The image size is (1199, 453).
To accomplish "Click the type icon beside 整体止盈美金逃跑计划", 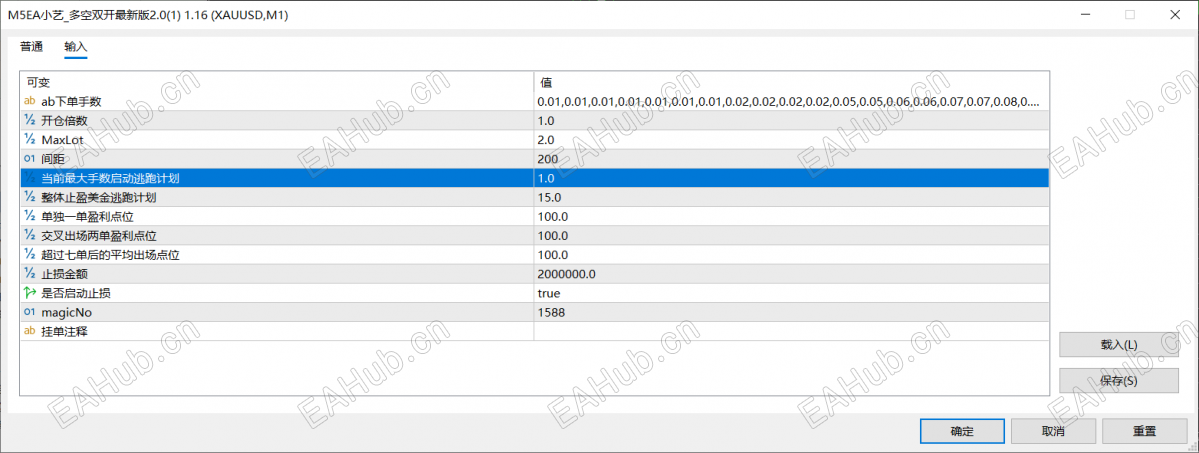I will (30, 197).
